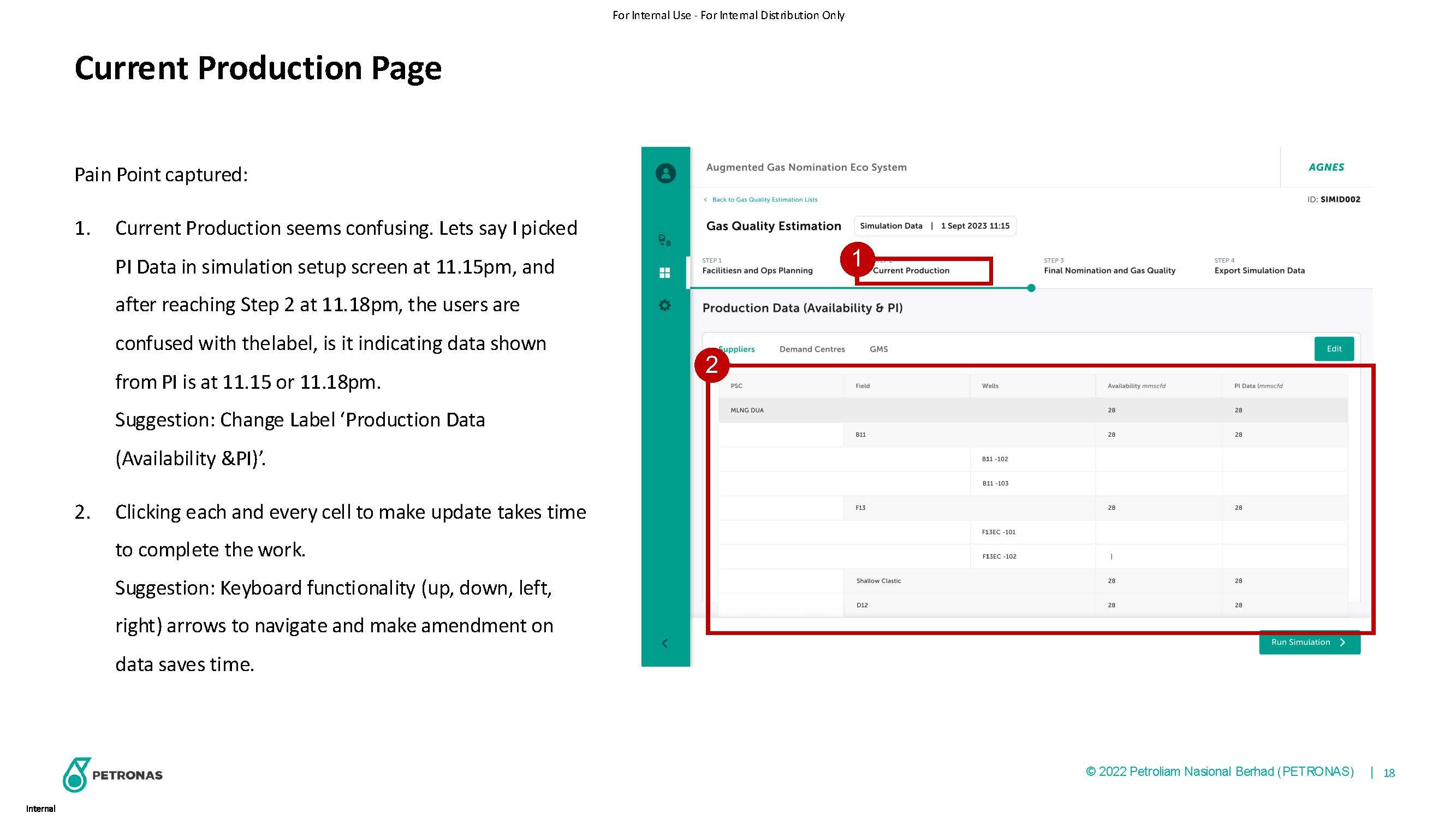Open settings gear in sidebar
The width and height of the screenshot is (1456, 819).
pyautogui.click(x=665, y=305)
